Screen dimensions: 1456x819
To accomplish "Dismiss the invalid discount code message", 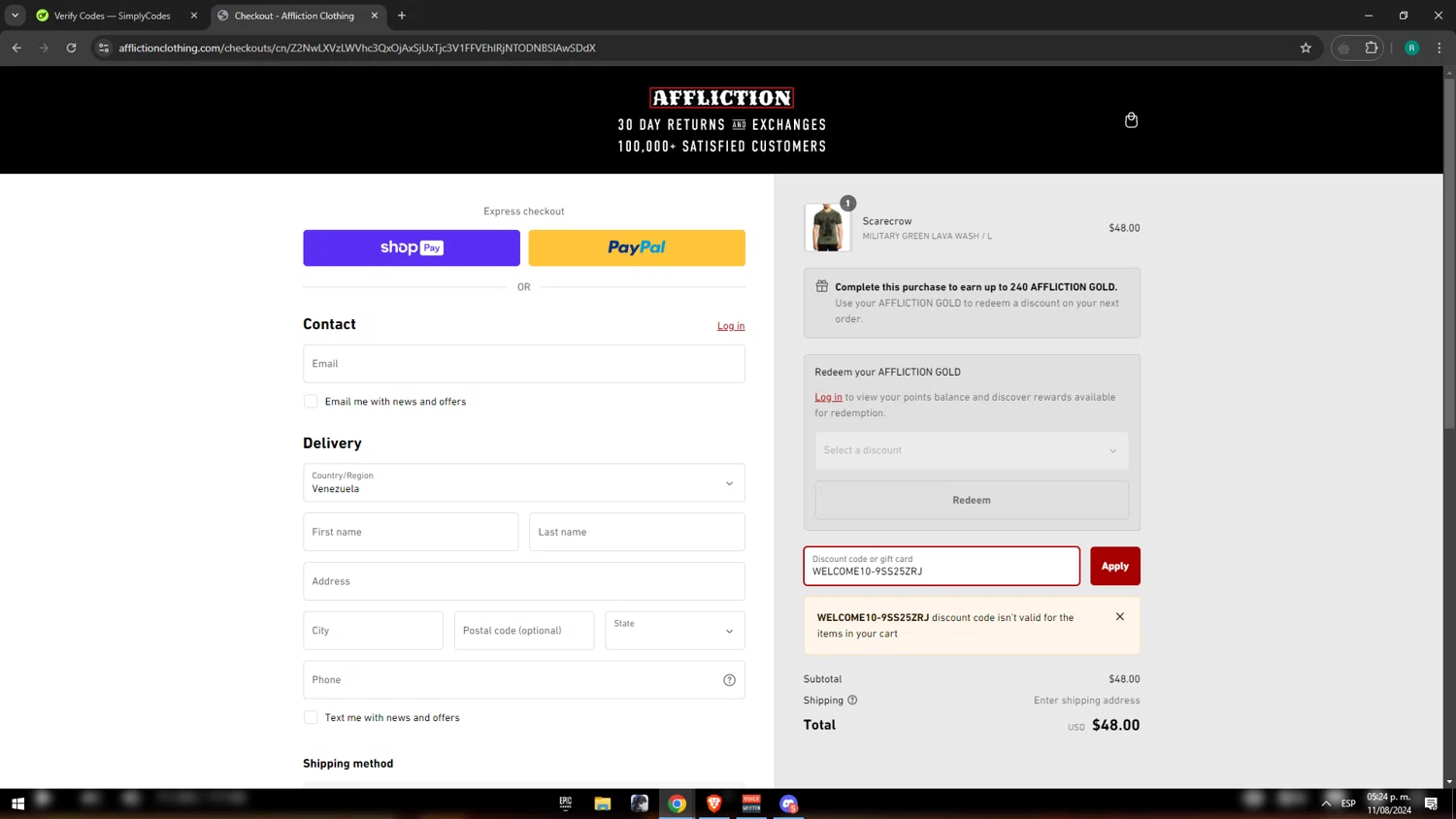I will (1119, 617).
